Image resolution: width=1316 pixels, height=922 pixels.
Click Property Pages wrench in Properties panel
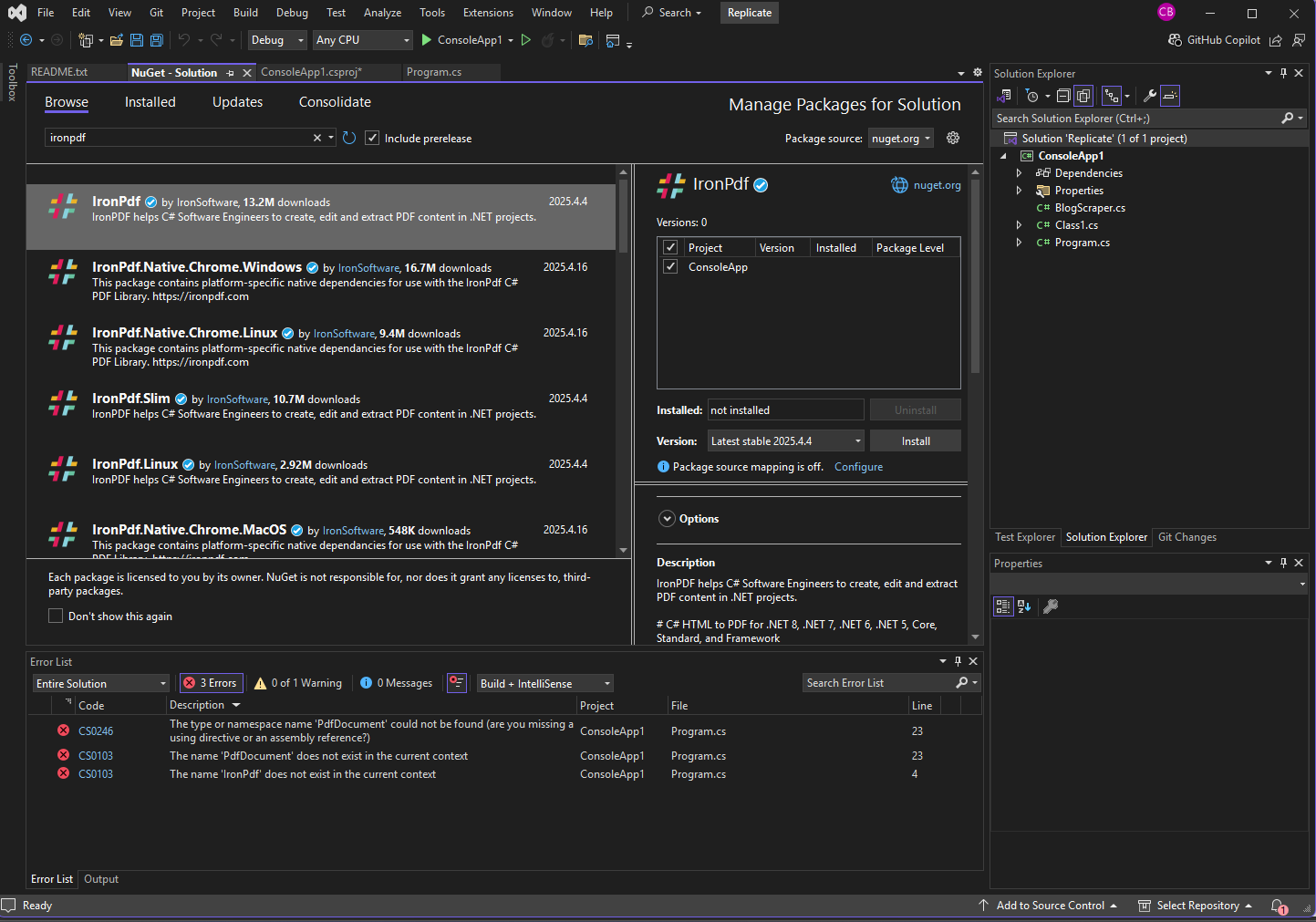pyautogui.click(x=1051, y=606)
